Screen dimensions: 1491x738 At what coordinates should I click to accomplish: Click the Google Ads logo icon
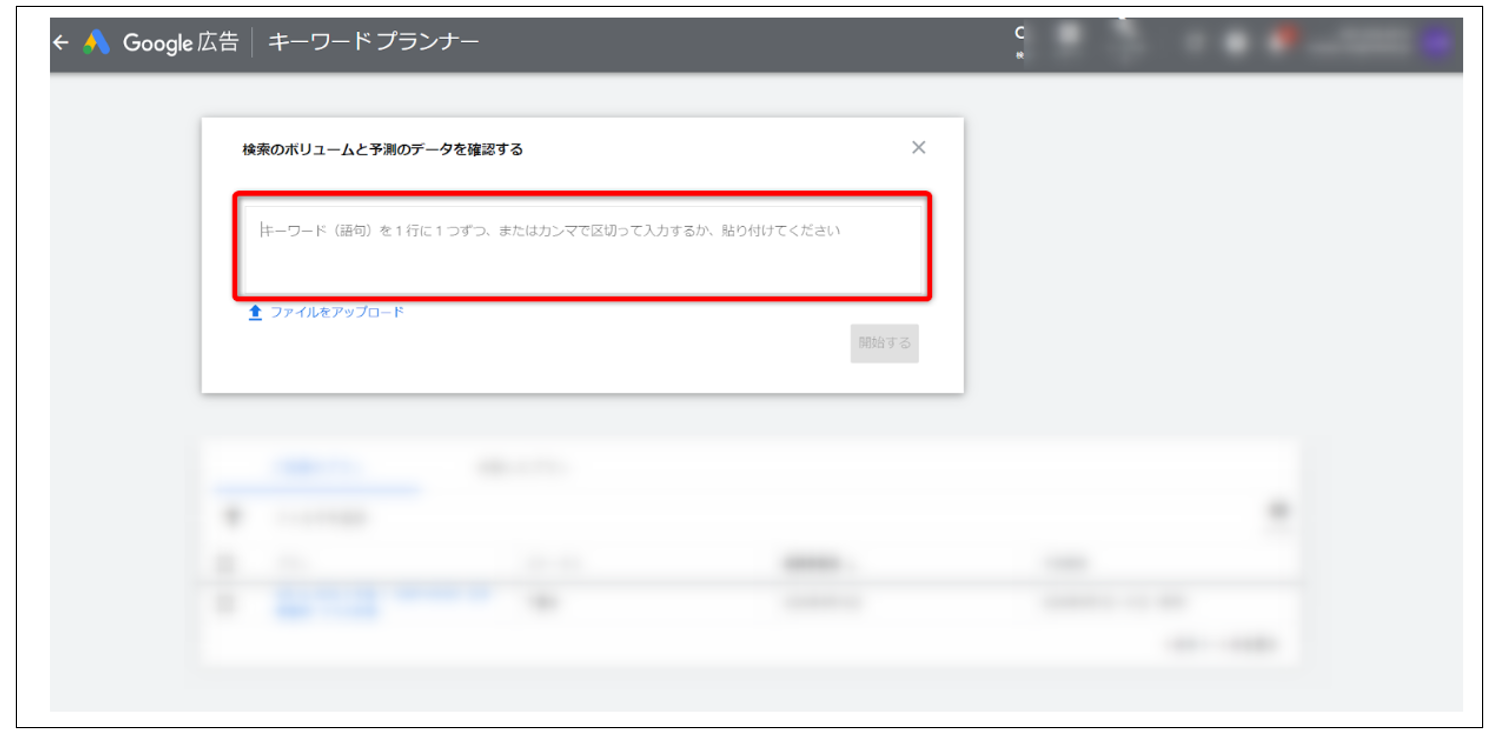tap(96, 42)
